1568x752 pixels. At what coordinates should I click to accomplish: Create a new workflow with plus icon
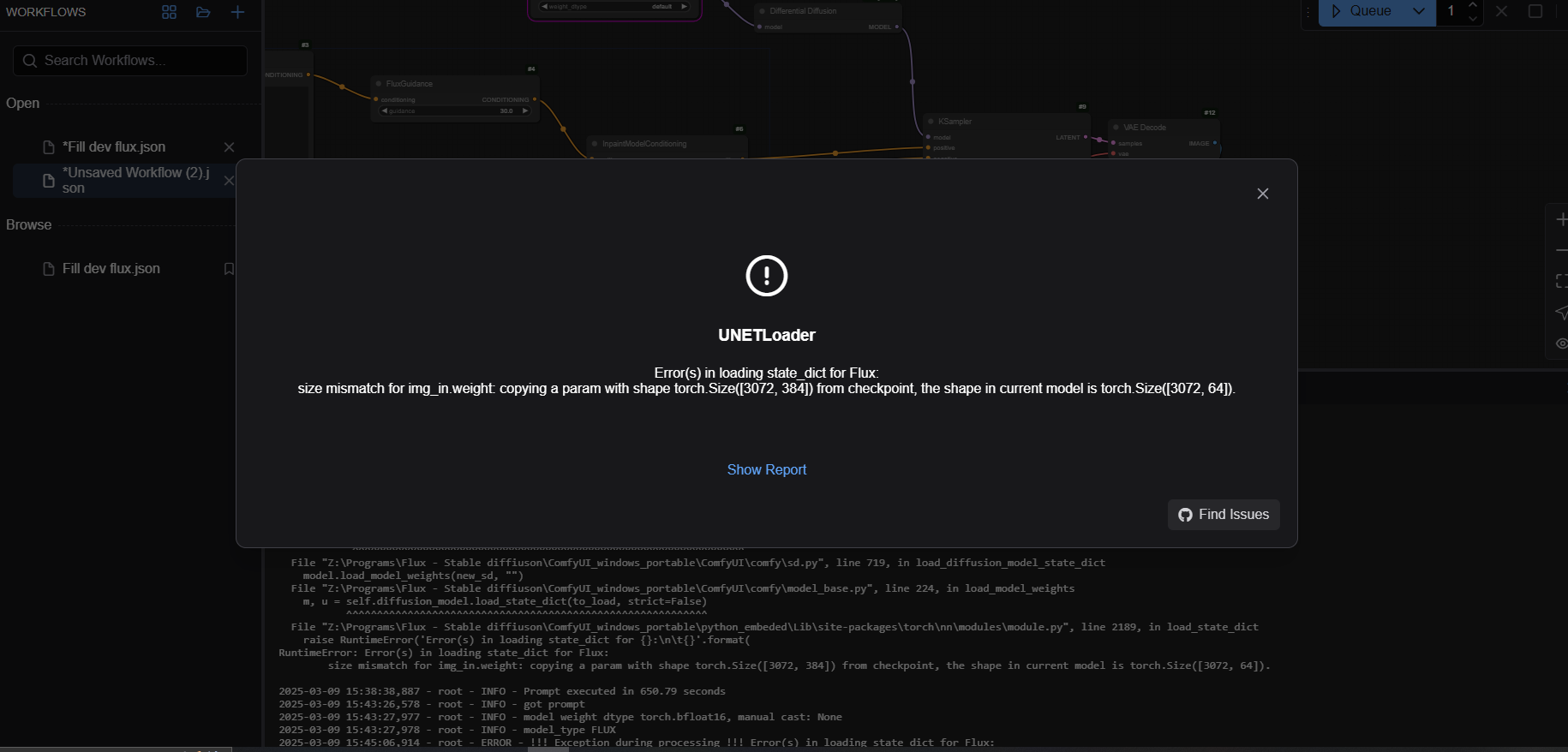pyautogui.click(x=237, y=12)
